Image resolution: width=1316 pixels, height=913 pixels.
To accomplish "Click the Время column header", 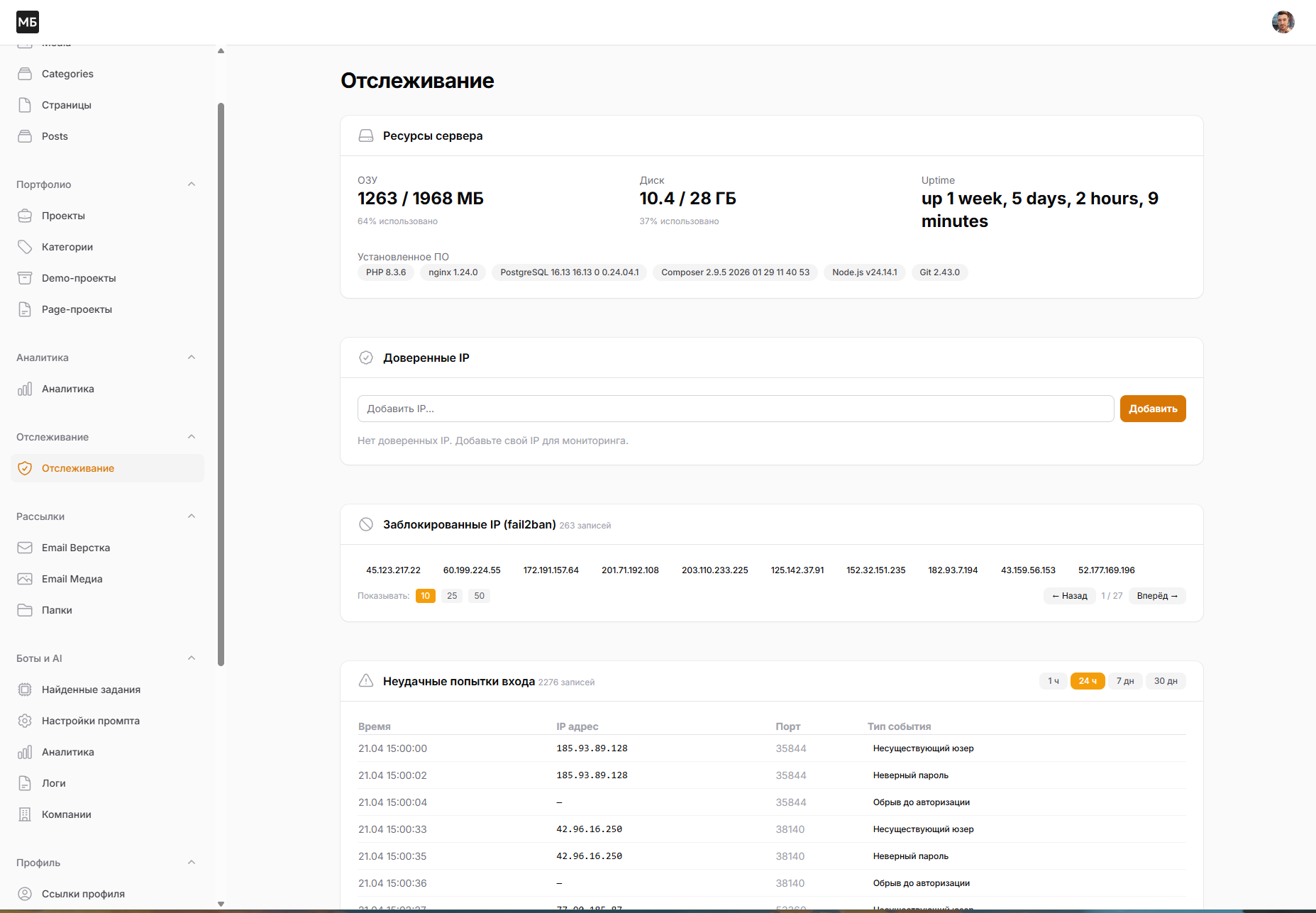I will 375,726.
